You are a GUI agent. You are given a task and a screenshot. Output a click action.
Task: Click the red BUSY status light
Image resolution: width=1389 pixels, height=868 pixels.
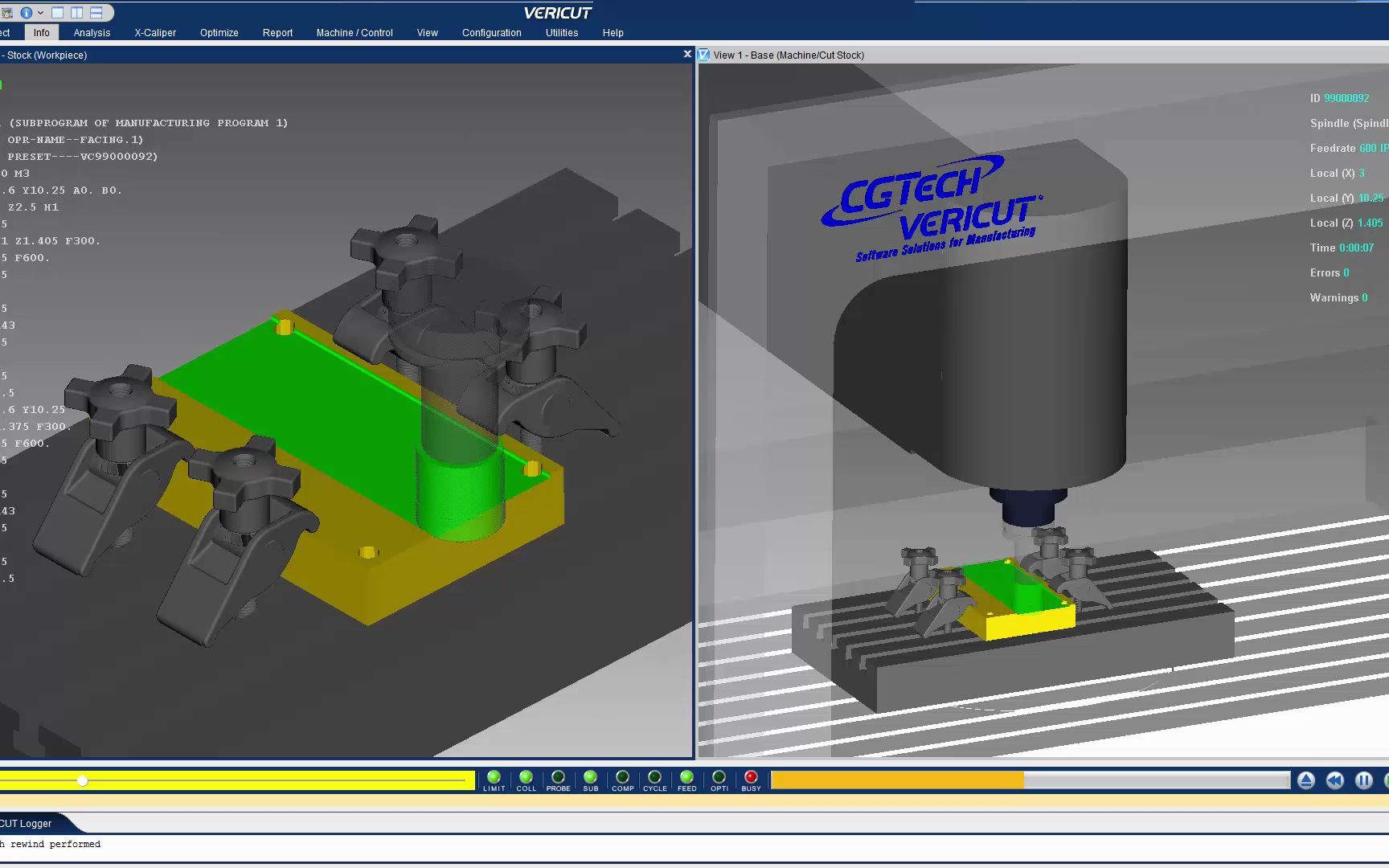(x=752, y=780)
